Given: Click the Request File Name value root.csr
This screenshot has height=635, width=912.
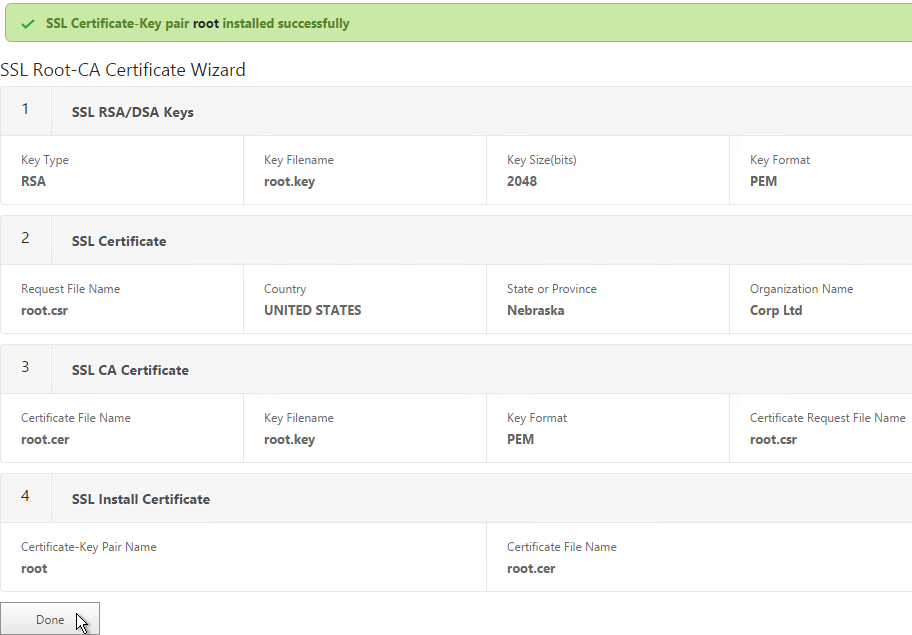Looking at the screenshot, I should (45, 311).
